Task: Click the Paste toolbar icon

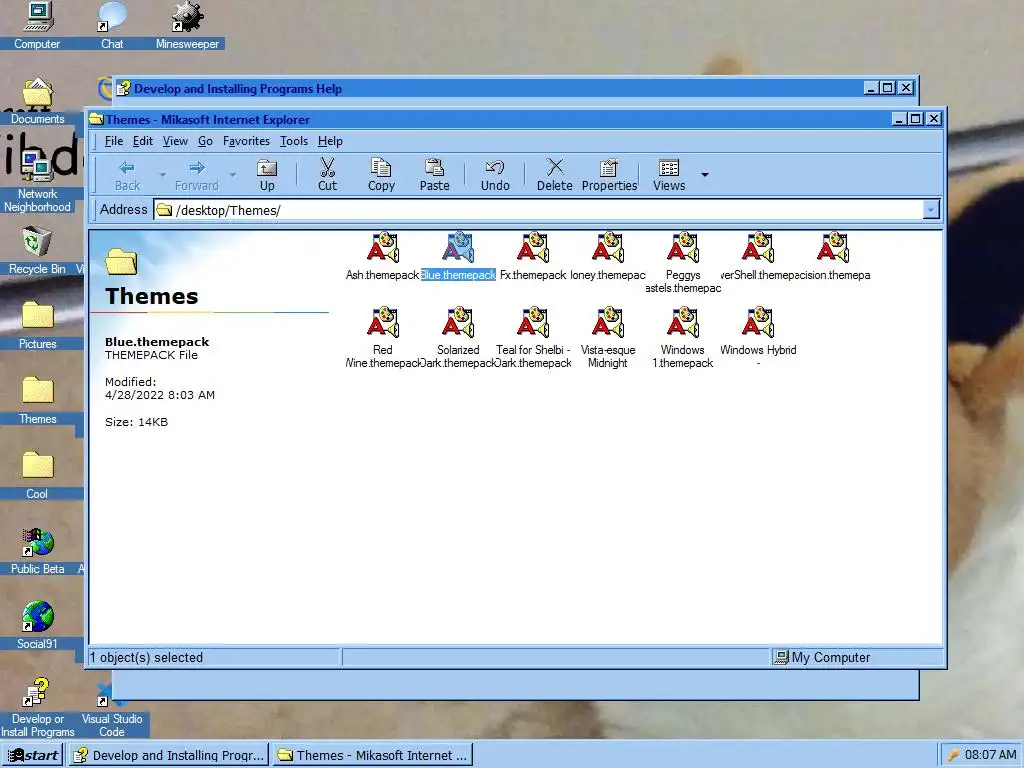Action: (x=435, y=175)
